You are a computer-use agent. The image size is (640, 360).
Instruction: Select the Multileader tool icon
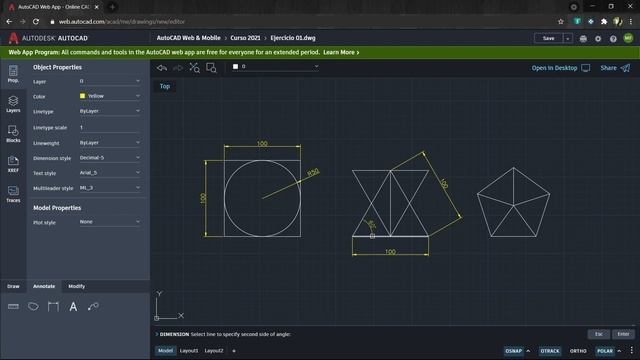(x=93, y=307)
